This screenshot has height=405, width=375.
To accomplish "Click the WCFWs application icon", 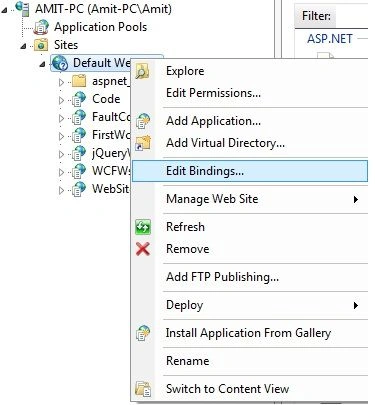I will point(79,171).
